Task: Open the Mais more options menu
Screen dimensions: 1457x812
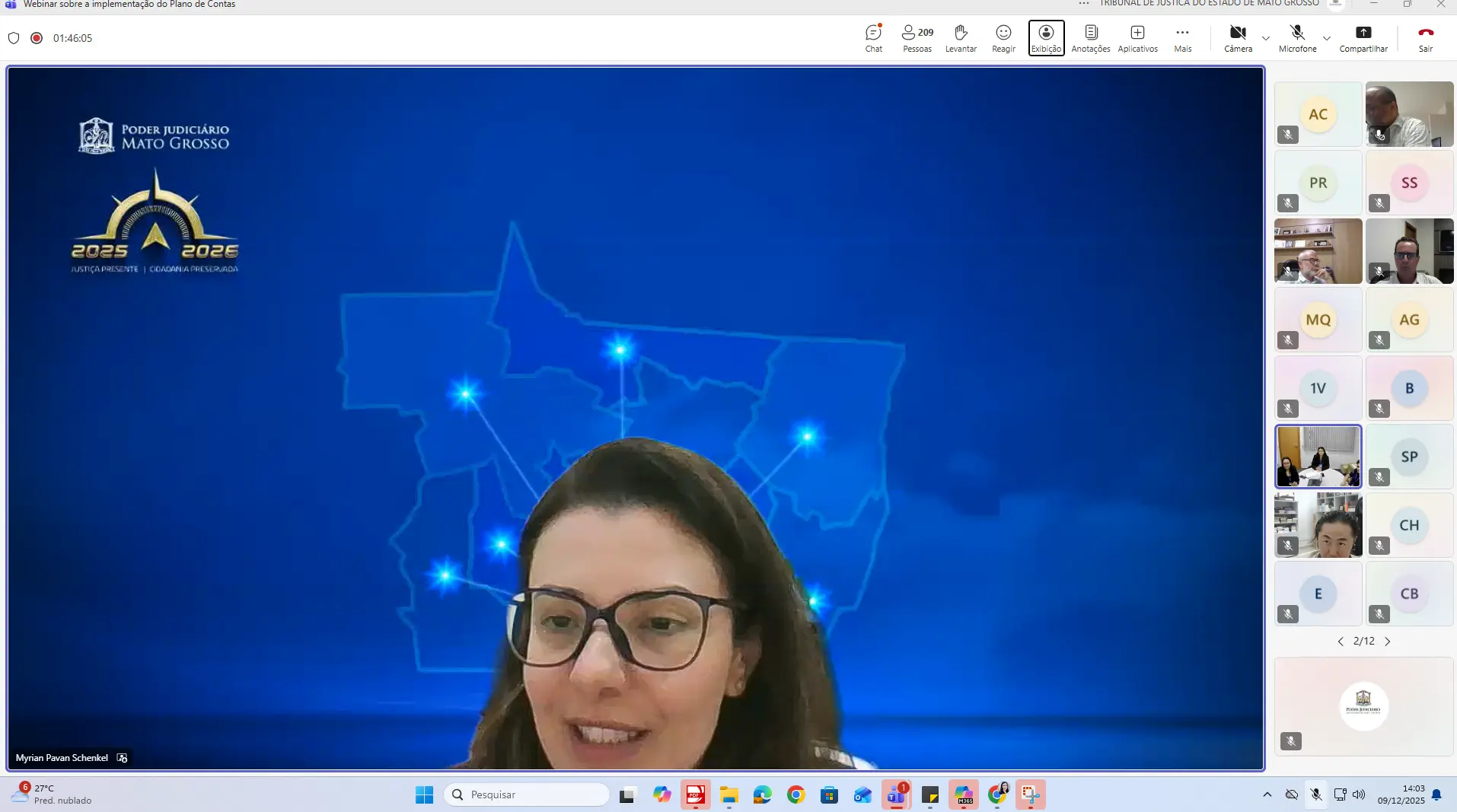Action: tap(1182, 37)
